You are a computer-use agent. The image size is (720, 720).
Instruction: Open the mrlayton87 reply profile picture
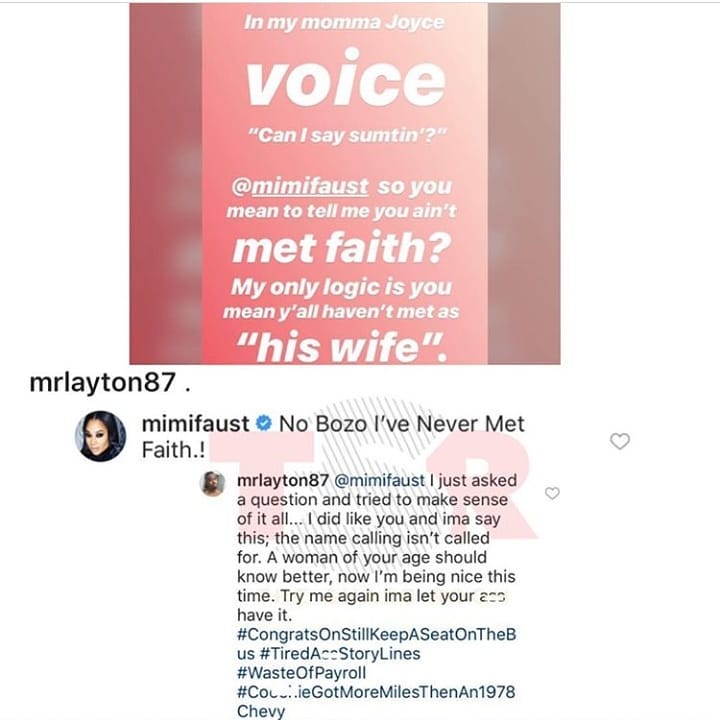[214, 484]
